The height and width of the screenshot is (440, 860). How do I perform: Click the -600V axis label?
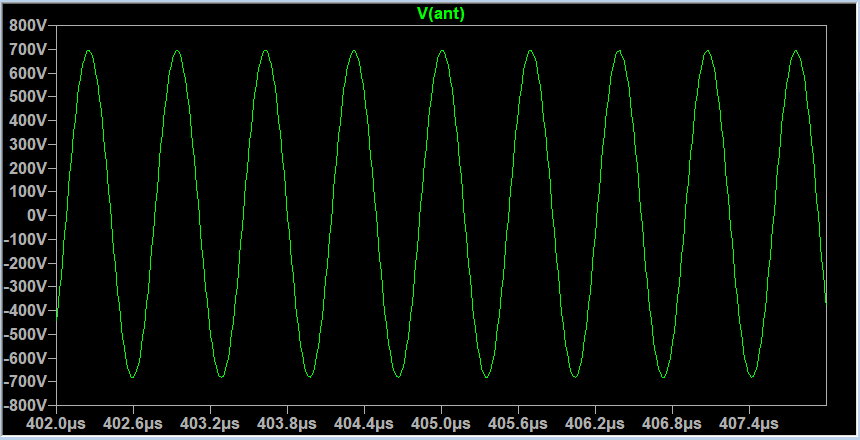25,358
